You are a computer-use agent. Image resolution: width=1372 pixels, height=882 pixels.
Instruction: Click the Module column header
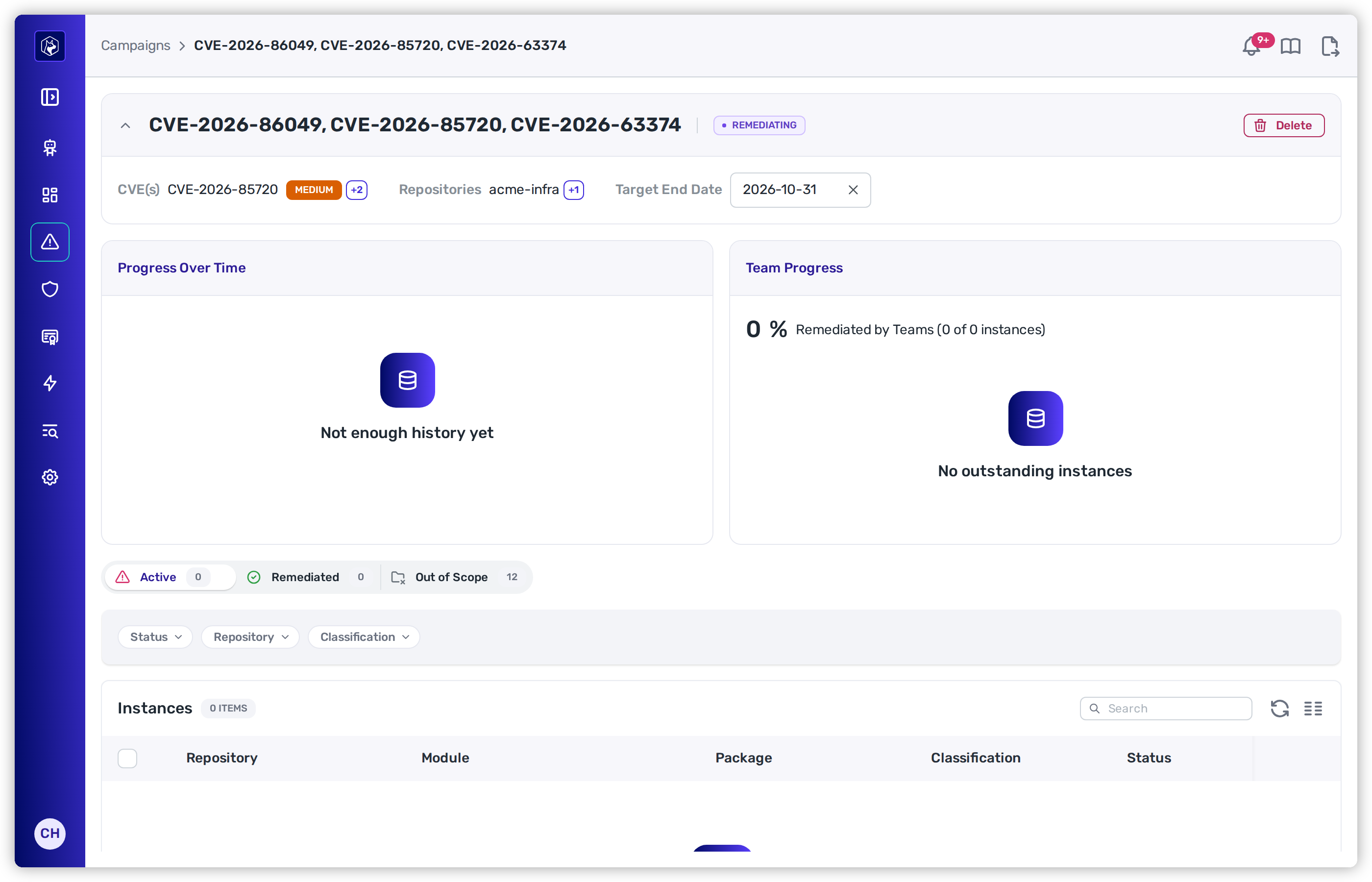[x=445, y=758]
